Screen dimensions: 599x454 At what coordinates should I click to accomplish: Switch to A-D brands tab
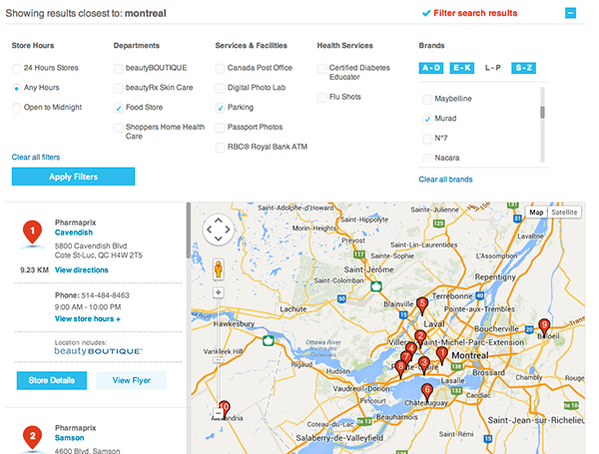point(431,68)
